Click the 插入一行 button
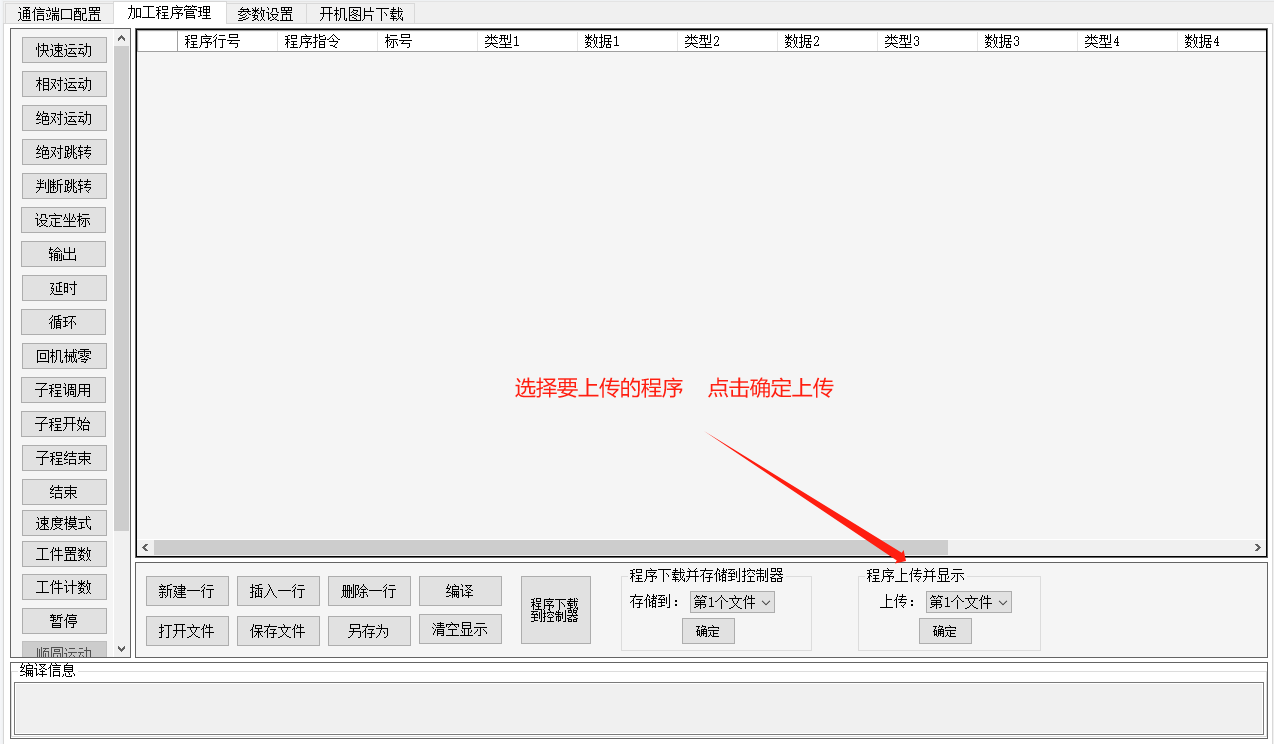This screenshot has height=744, width=1274. (278, 591)
